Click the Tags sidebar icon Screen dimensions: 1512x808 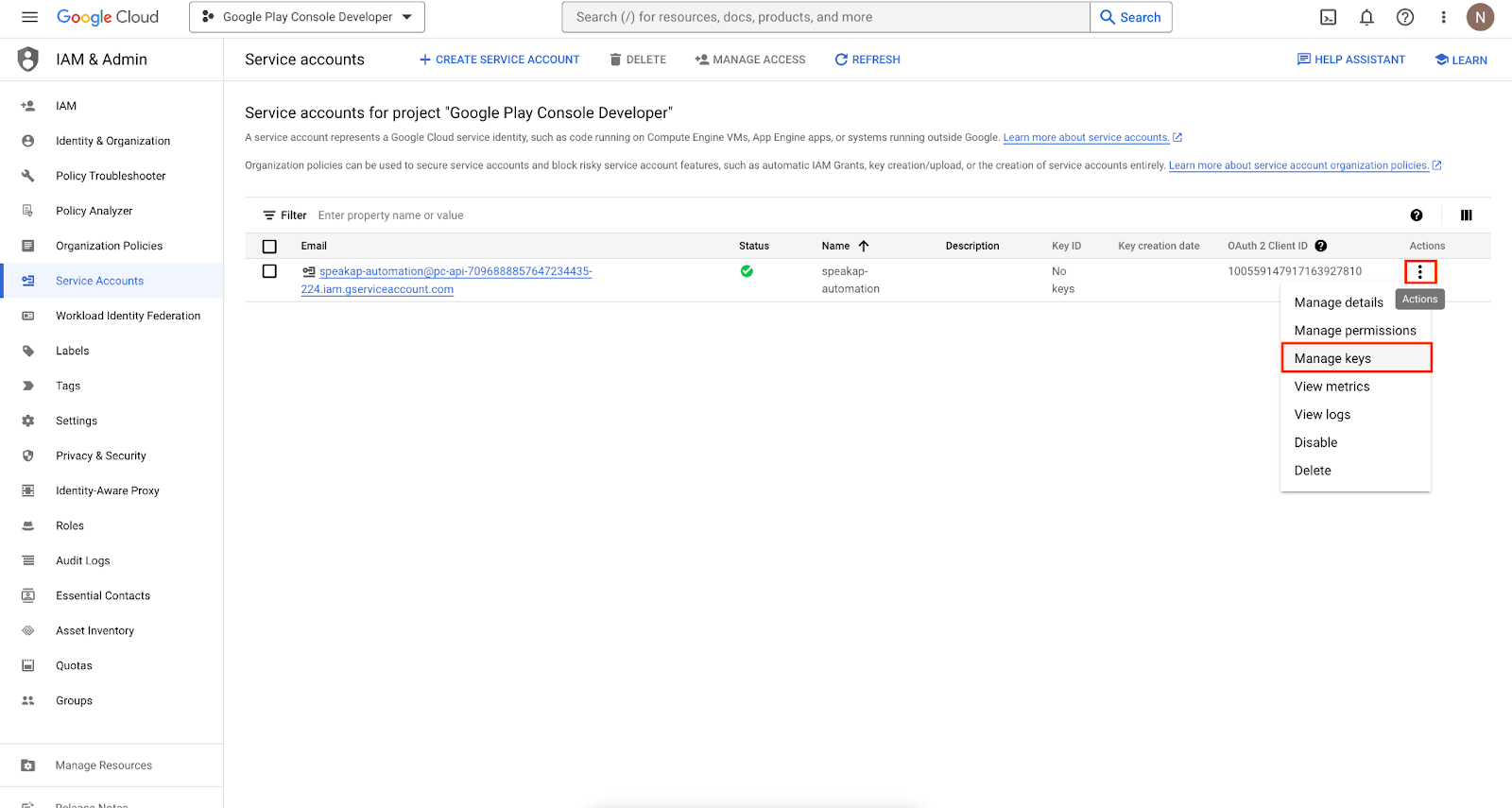click(28, 386)
